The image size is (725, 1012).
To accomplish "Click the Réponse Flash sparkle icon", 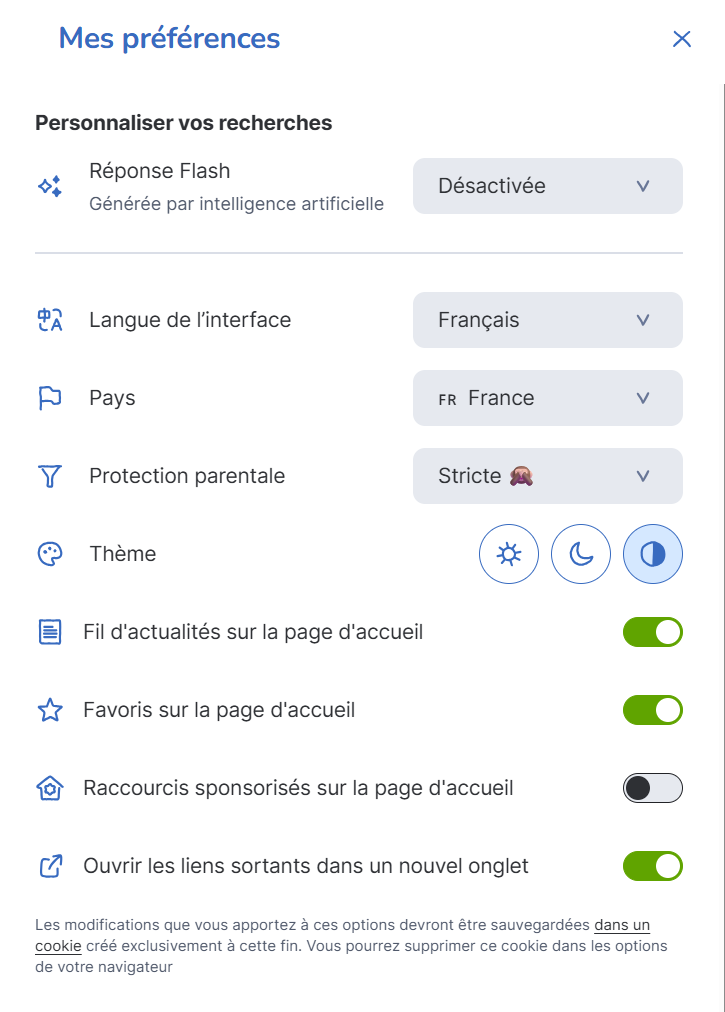I will 50,187.
